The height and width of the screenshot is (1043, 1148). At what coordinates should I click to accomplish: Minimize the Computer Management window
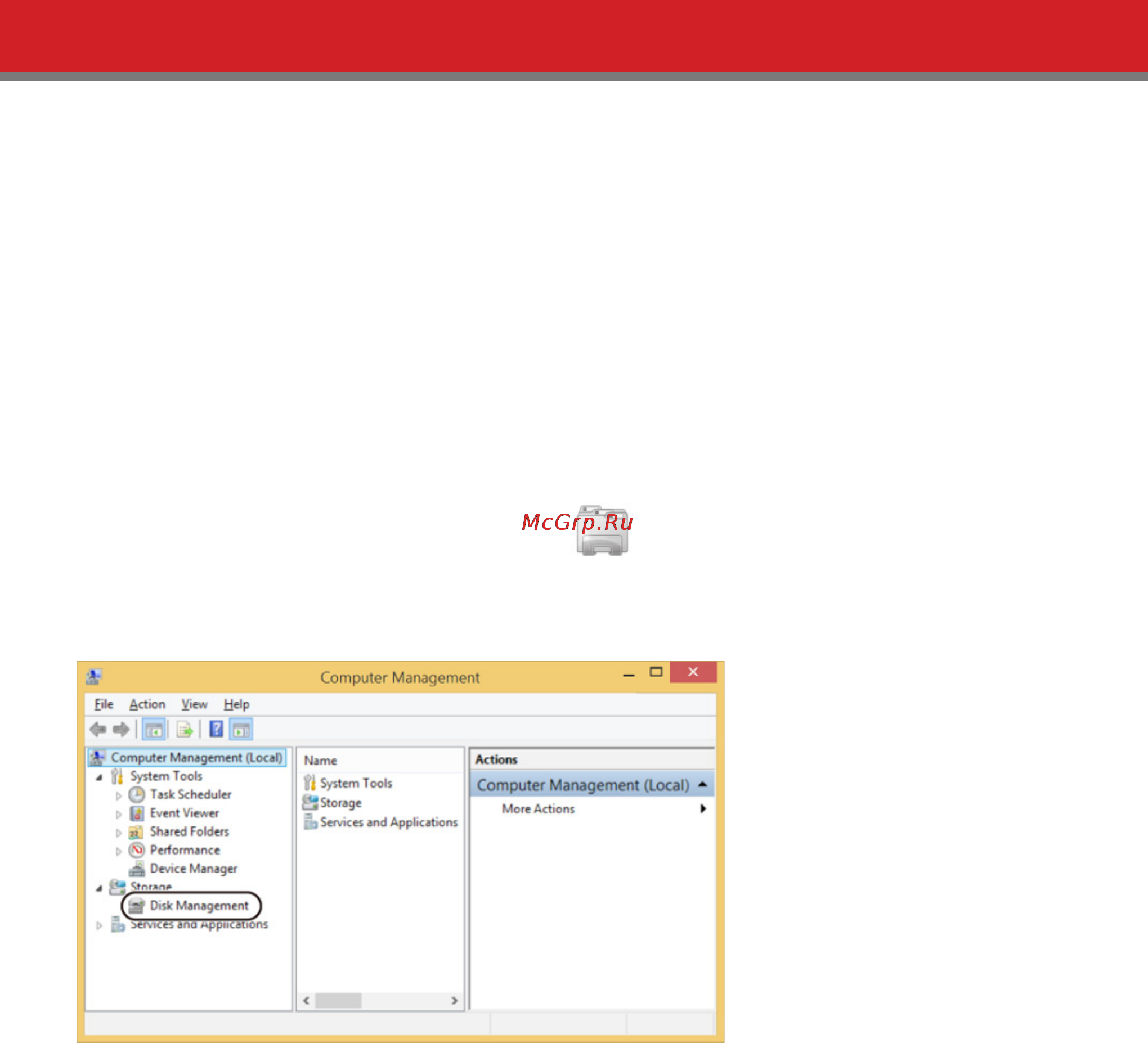(x=629, y=674)
